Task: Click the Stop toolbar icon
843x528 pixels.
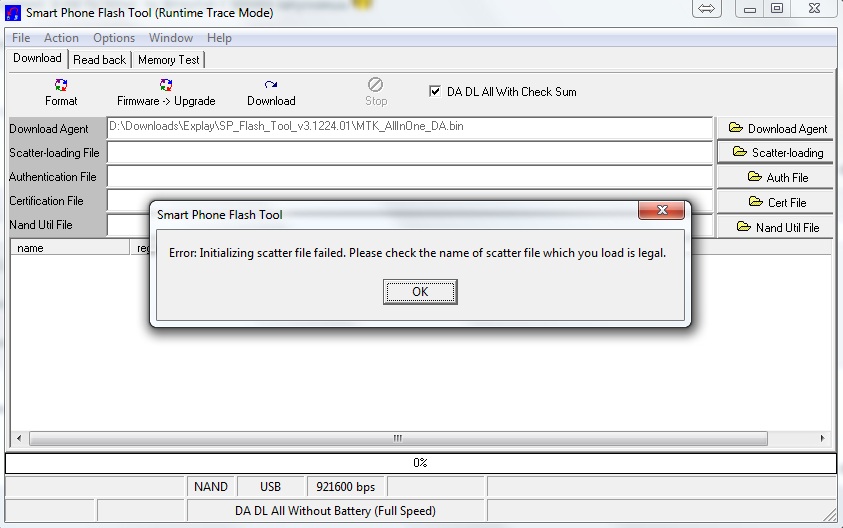Action: 376,86
